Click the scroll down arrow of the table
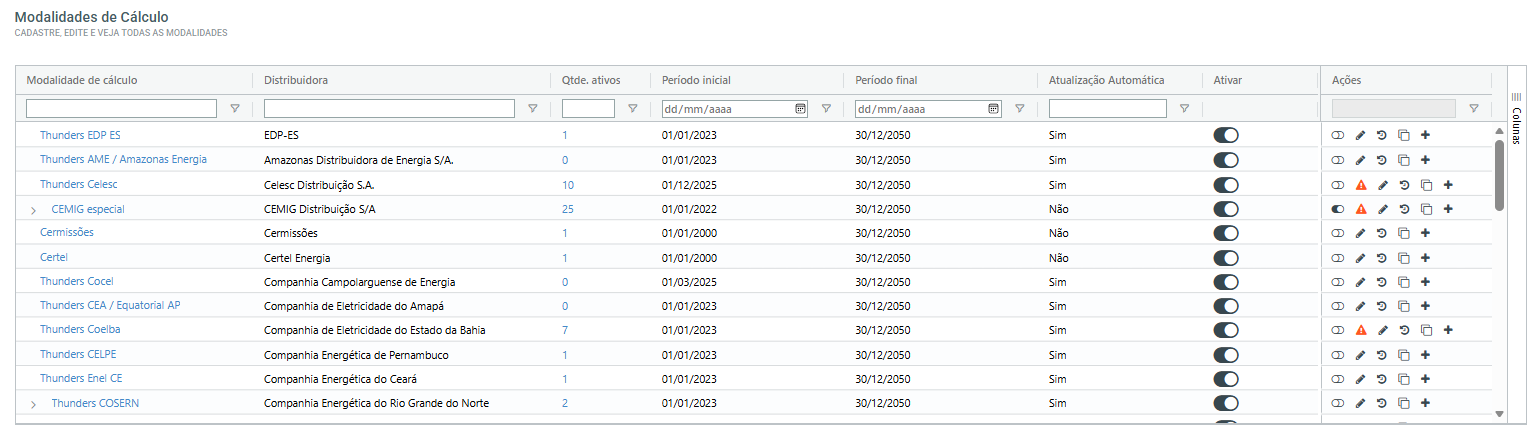1539x437 pixels. pyautogui.click(x=1499, y=413)
